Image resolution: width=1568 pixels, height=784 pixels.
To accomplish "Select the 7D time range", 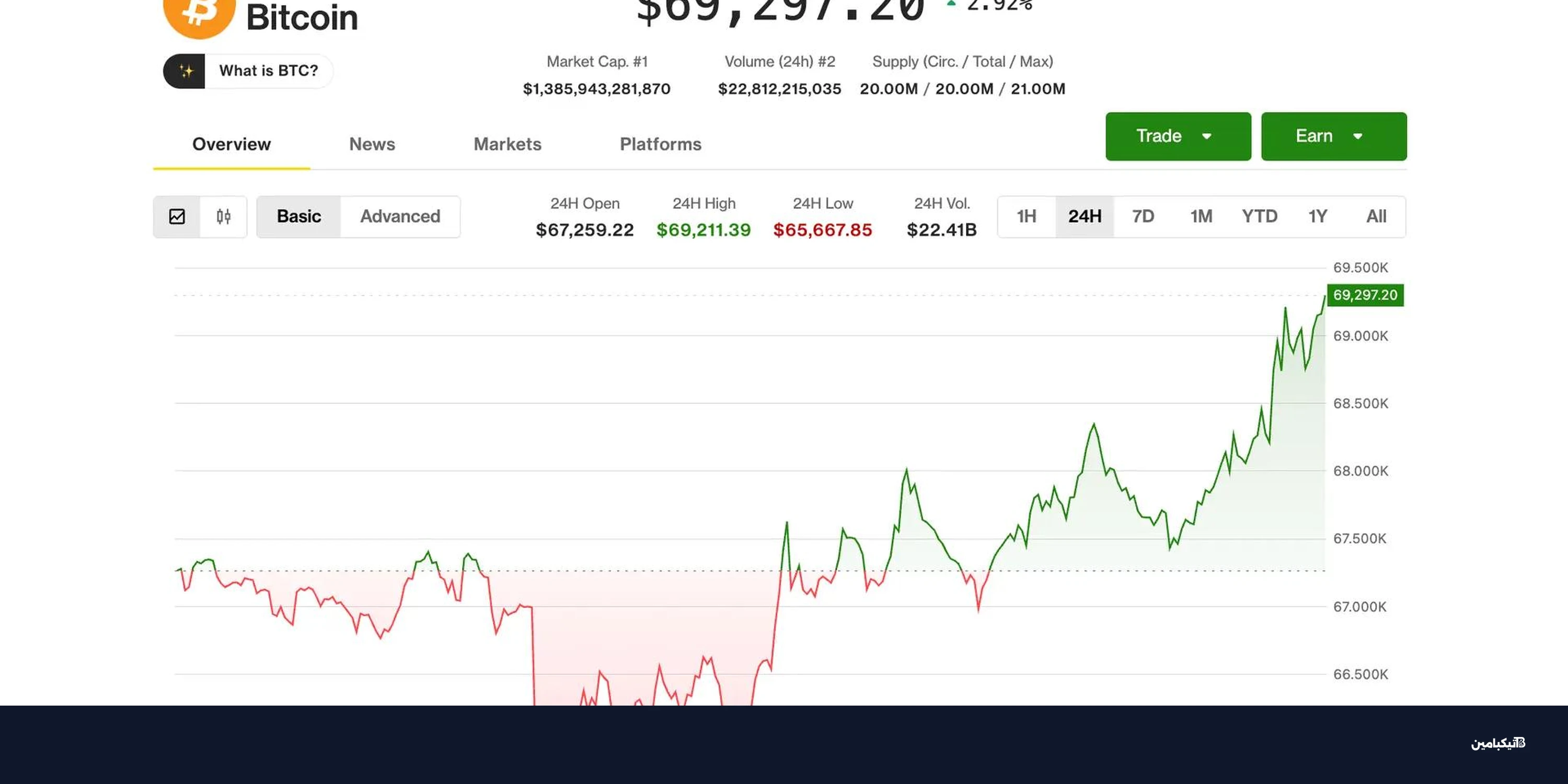I will [x=1143, y=217].
